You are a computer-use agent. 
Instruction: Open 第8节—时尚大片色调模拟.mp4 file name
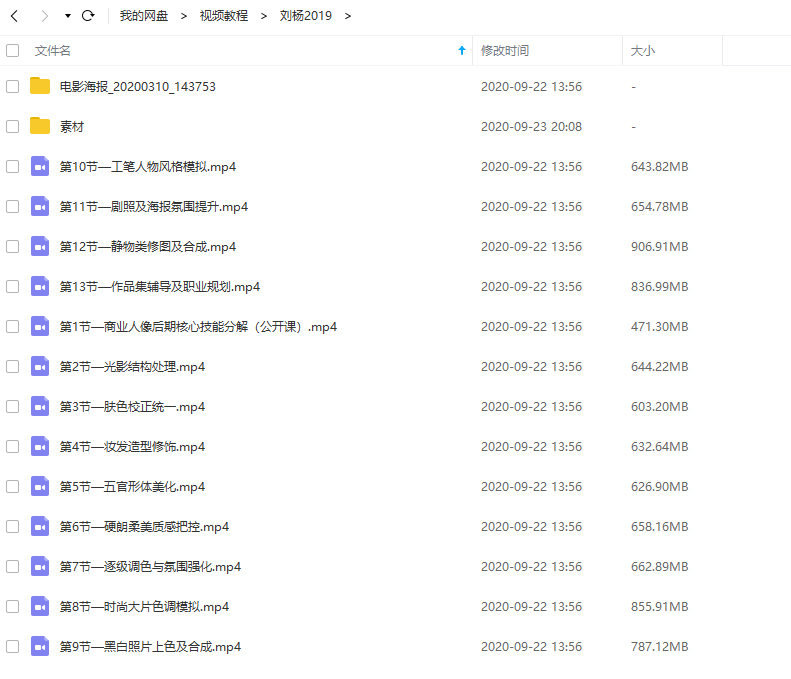pos(144,606)
